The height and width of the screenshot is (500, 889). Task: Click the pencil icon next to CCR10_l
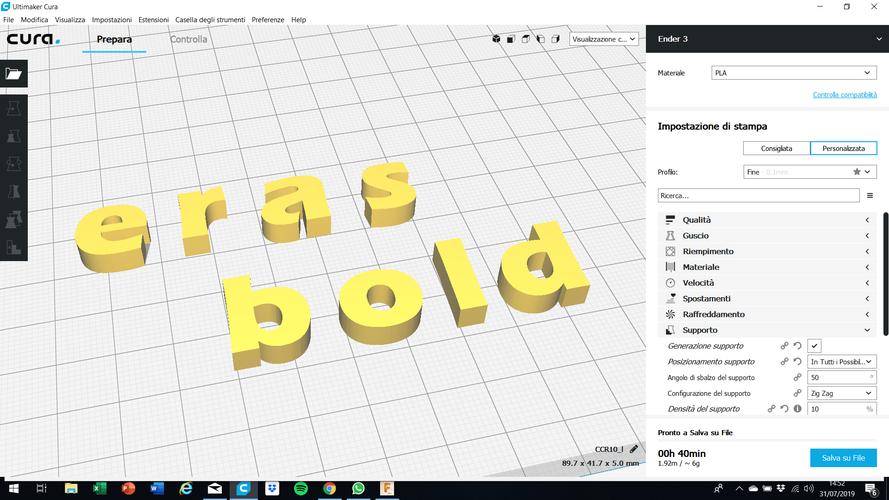coord(634,449)
